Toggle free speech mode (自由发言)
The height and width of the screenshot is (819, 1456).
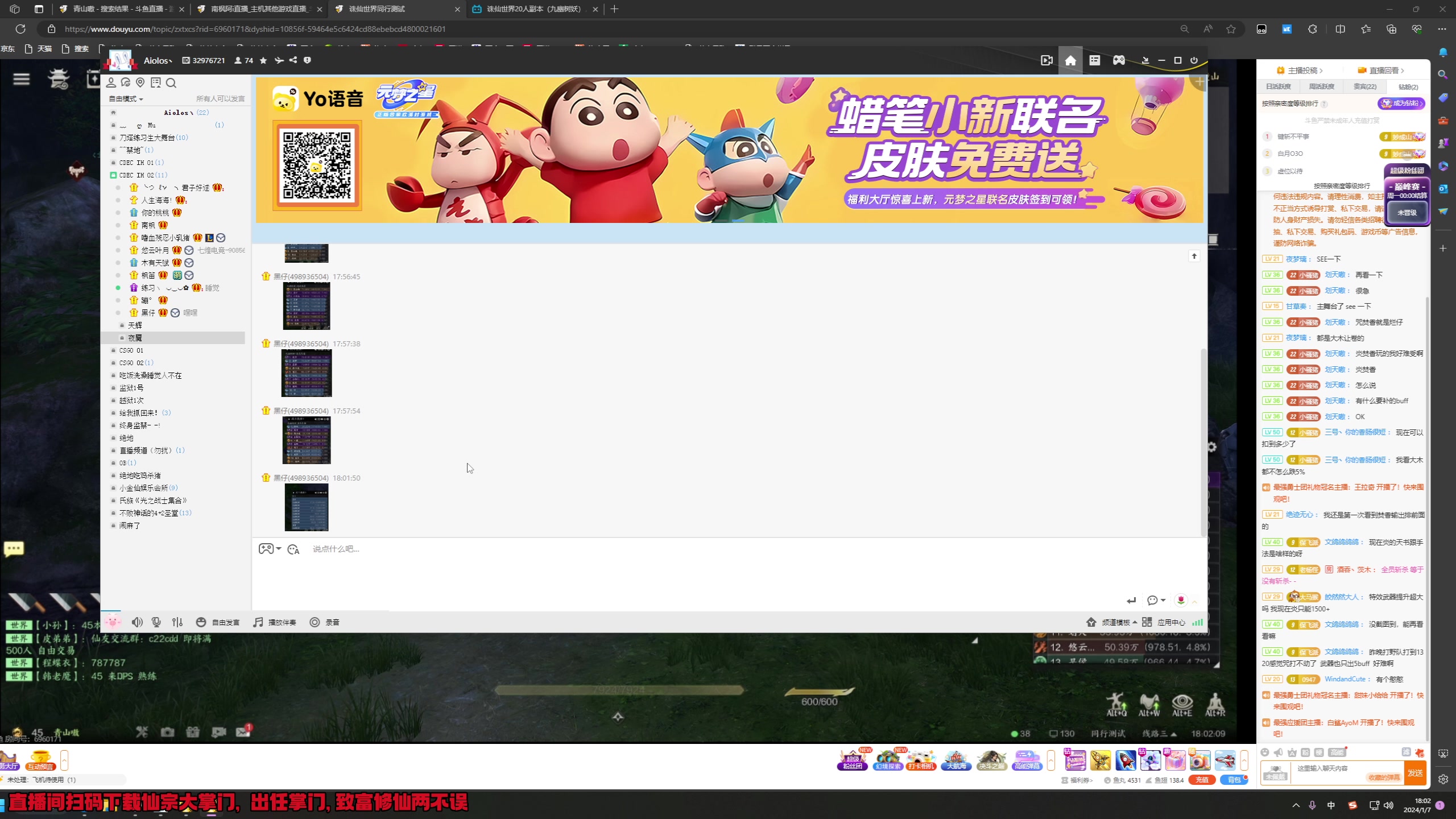click(218, 622)
